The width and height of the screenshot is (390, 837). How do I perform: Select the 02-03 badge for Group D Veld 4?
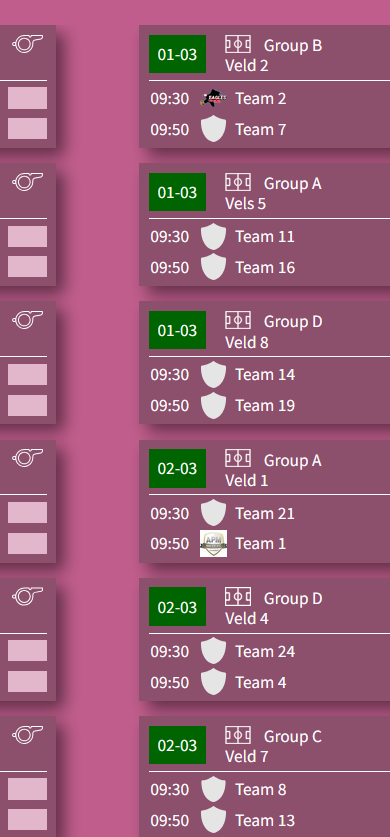tap(178, 607)
